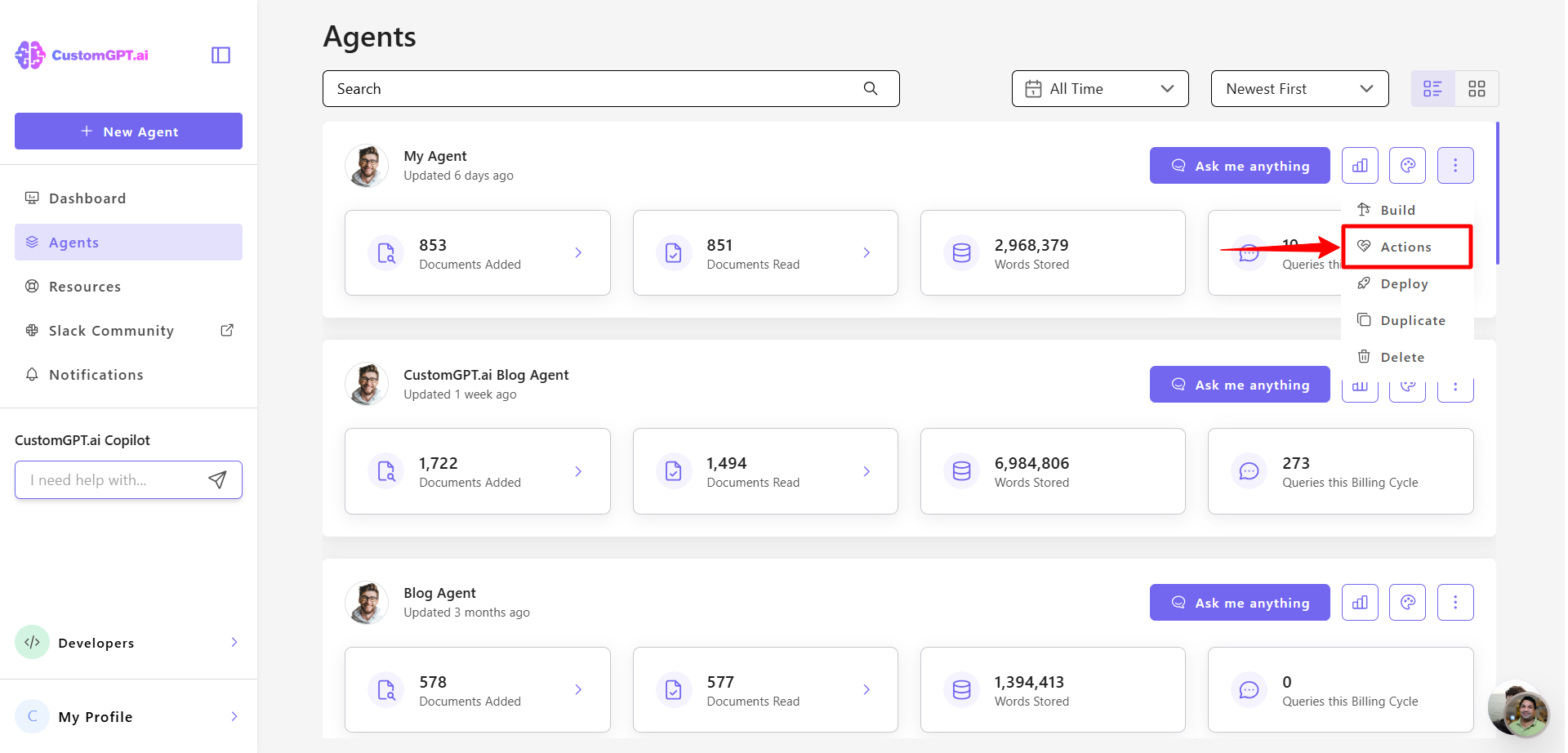Focus the agents Search field
Viewport: 1568px width, 753px height.
pyautogui.click(x=611, y=88)
